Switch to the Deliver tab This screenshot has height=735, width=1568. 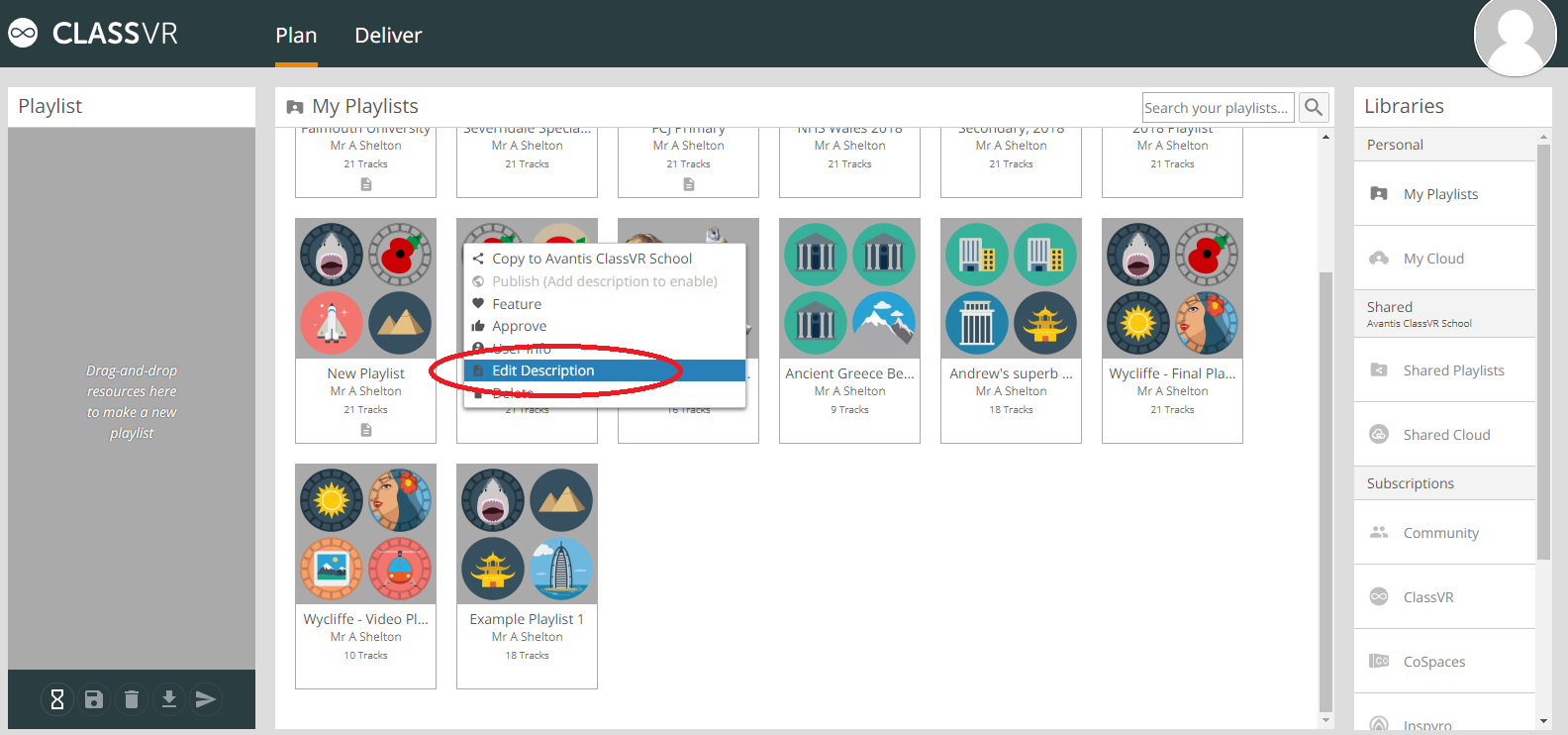[x=388, y=35]
